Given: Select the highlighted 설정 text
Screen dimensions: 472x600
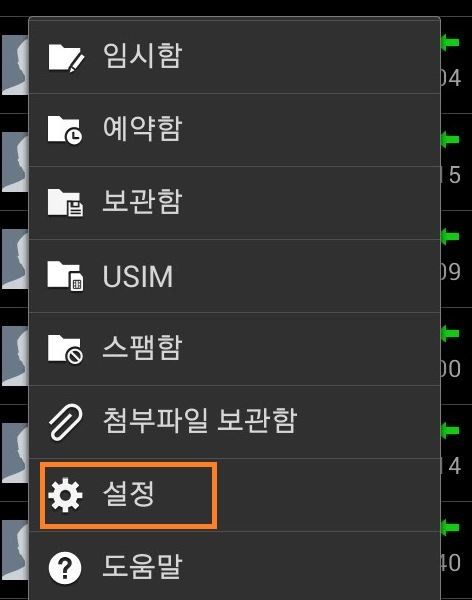Looking at the screenshot, I should coord(129,494).
